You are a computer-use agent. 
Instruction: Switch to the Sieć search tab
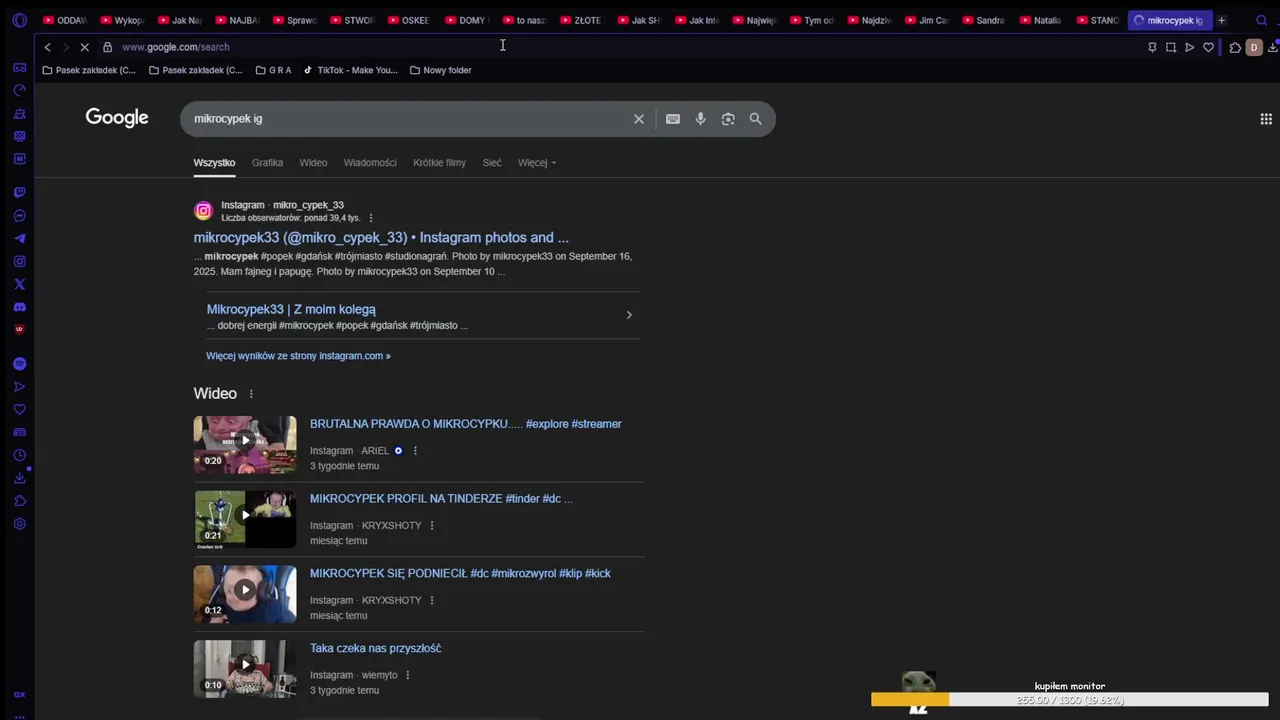coord(492,163)
